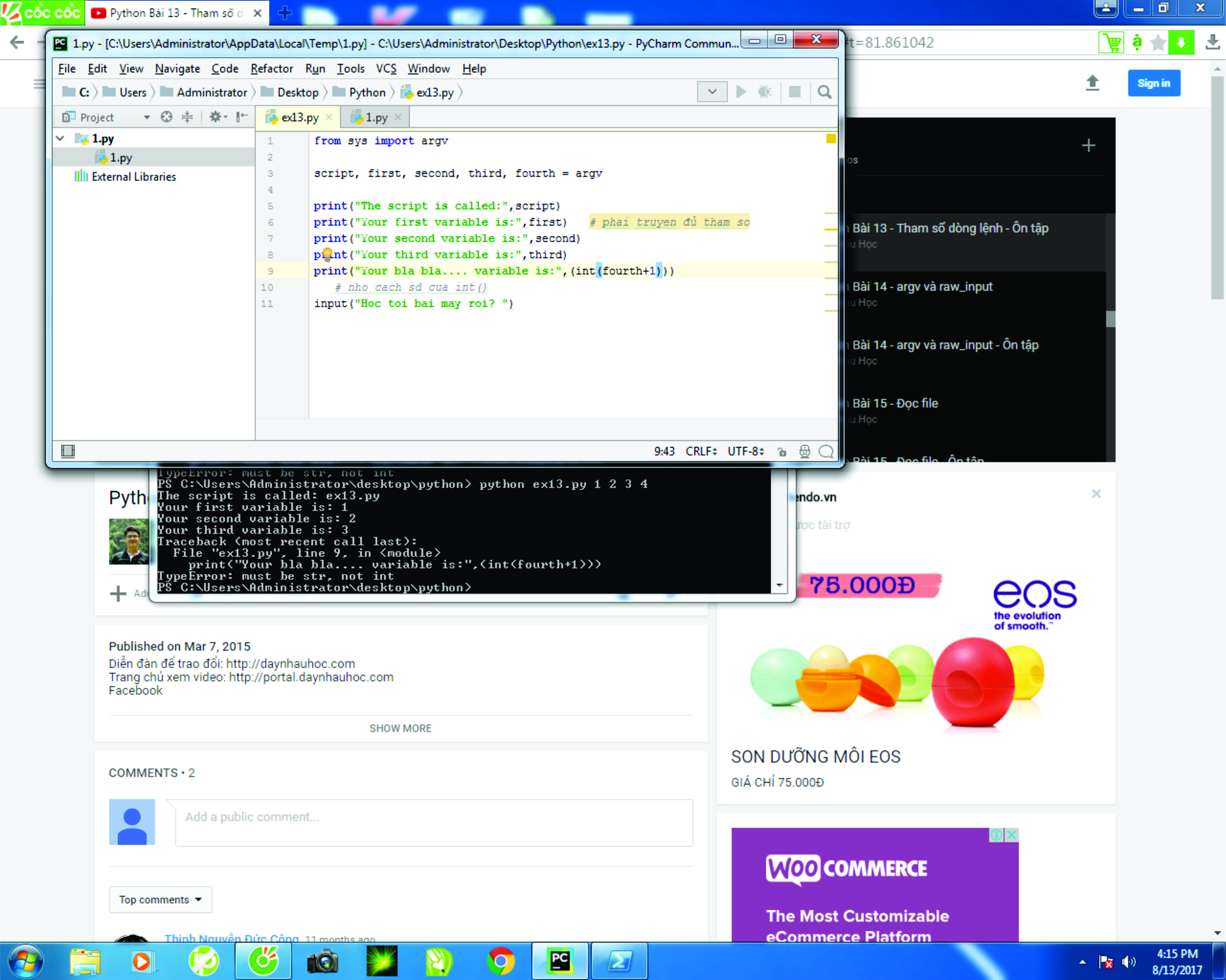Image resolution: width=1226 pixels, height=980 pixels.
Task: Open the Project view type dropdown
Action: coord(147,117)
